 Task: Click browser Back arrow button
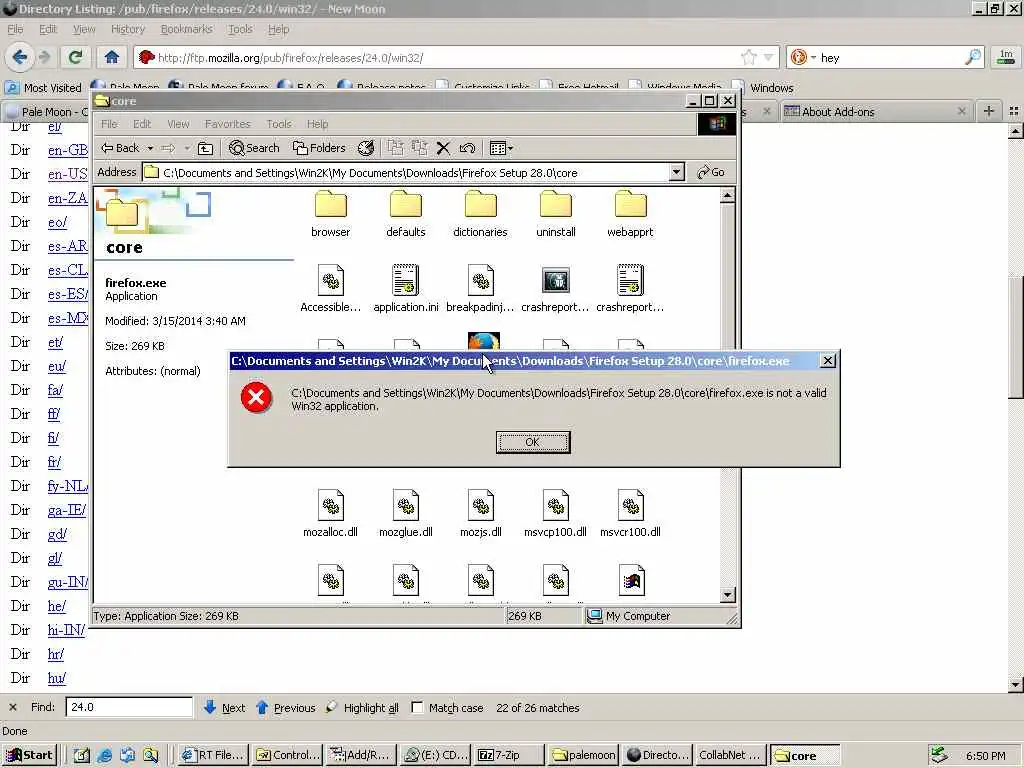[20, 57]
